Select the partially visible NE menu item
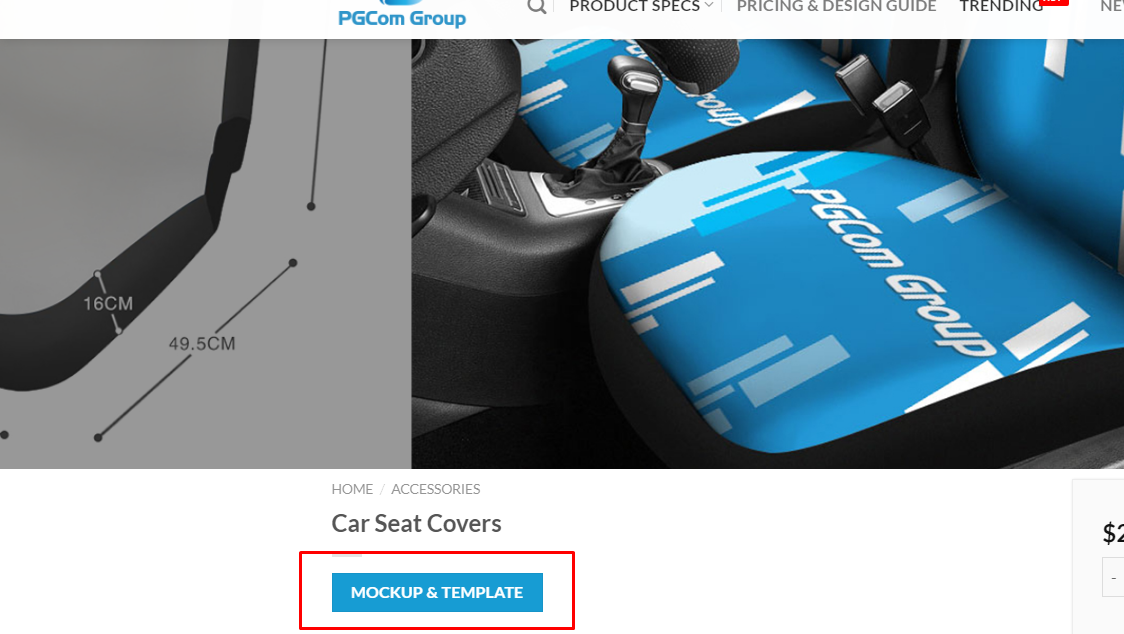The width and height of the screenshot is (1124, 634). 1112,6
